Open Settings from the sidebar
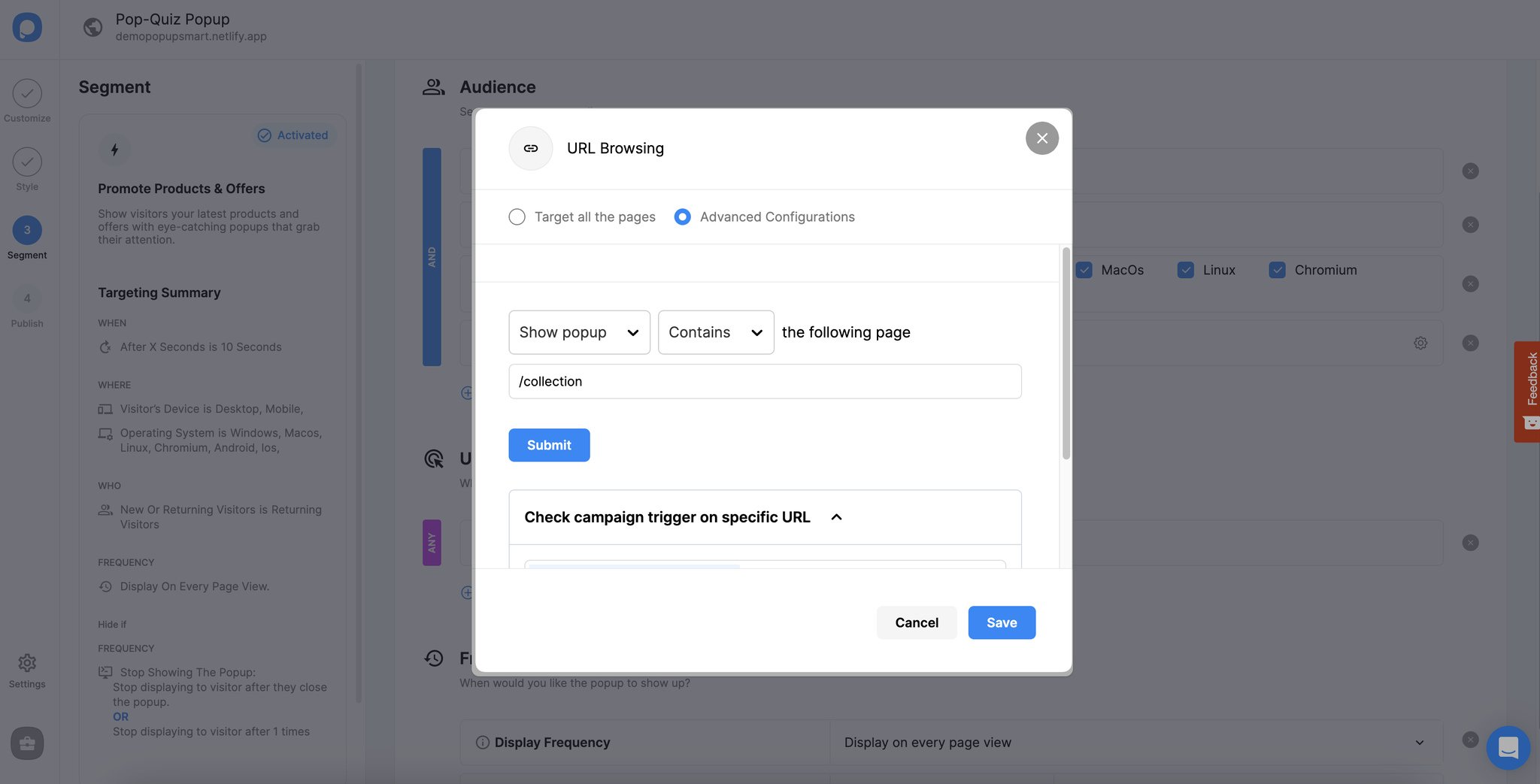Viewport: 1540px width, 784px height. pos(27,663)
